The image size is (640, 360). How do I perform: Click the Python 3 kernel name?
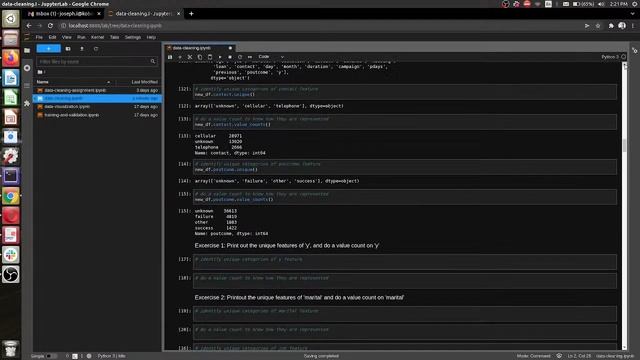tap(610, 57)
